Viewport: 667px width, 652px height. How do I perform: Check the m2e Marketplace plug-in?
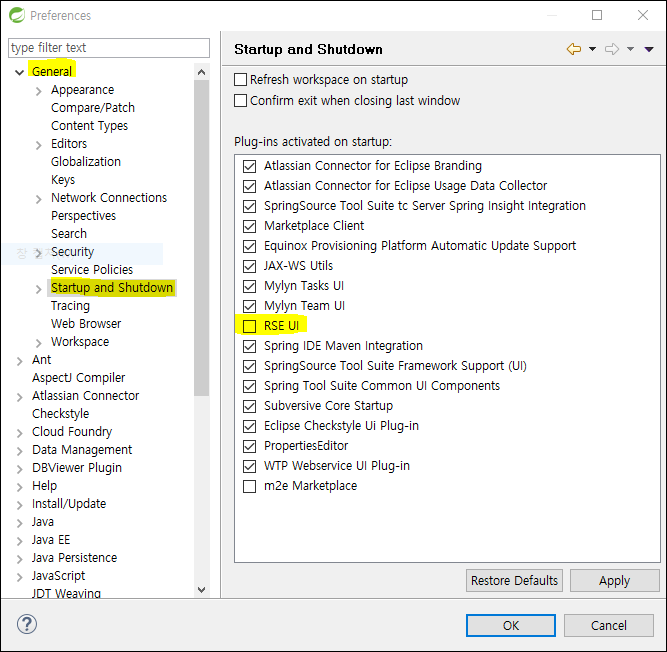[249, 486]
